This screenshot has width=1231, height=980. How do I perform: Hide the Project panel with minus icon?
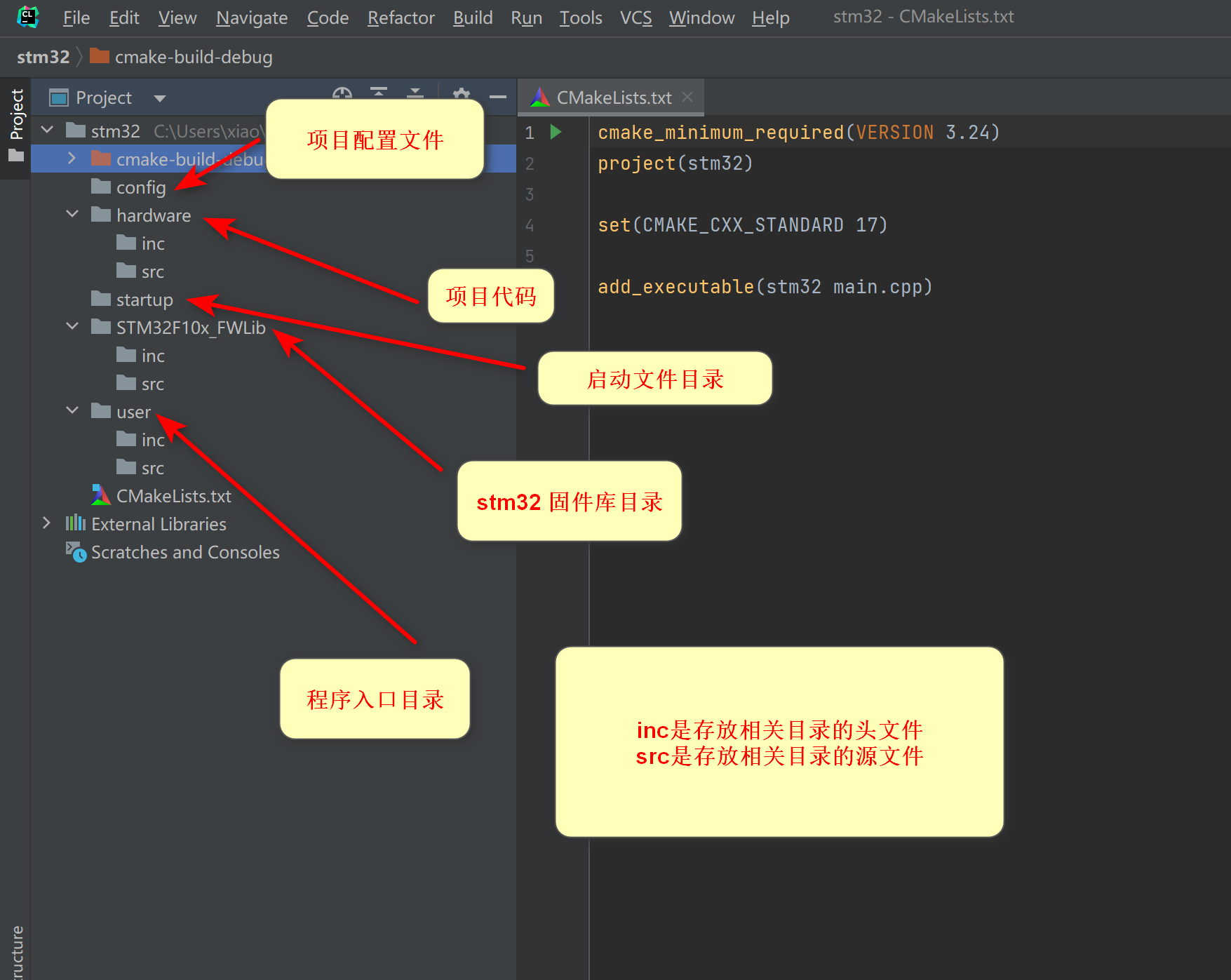[498, 97]
